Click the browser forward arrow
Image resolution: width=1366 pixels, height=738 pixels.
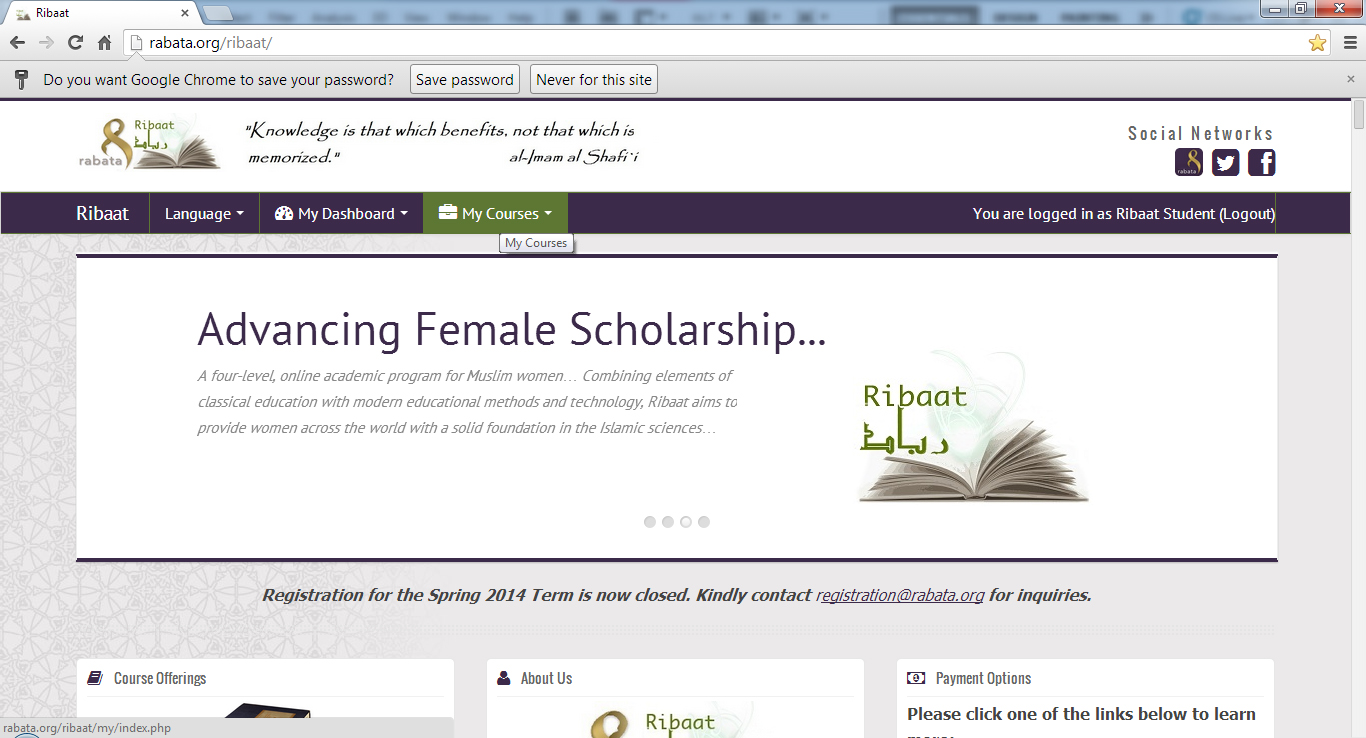[46, 43]
